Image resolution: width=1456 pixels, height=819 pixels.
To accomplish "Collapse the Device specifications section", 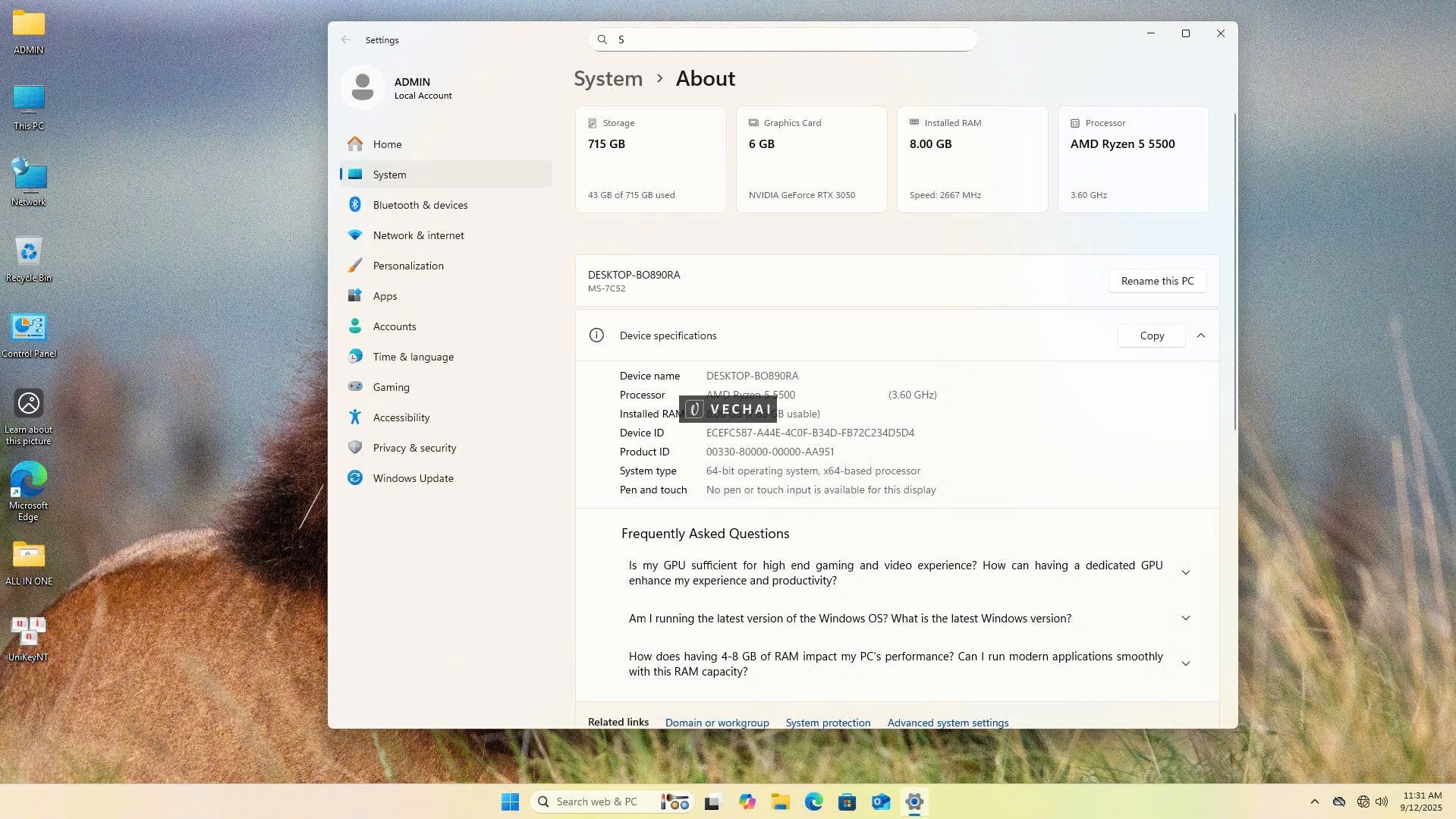I will coord(1200,335).
